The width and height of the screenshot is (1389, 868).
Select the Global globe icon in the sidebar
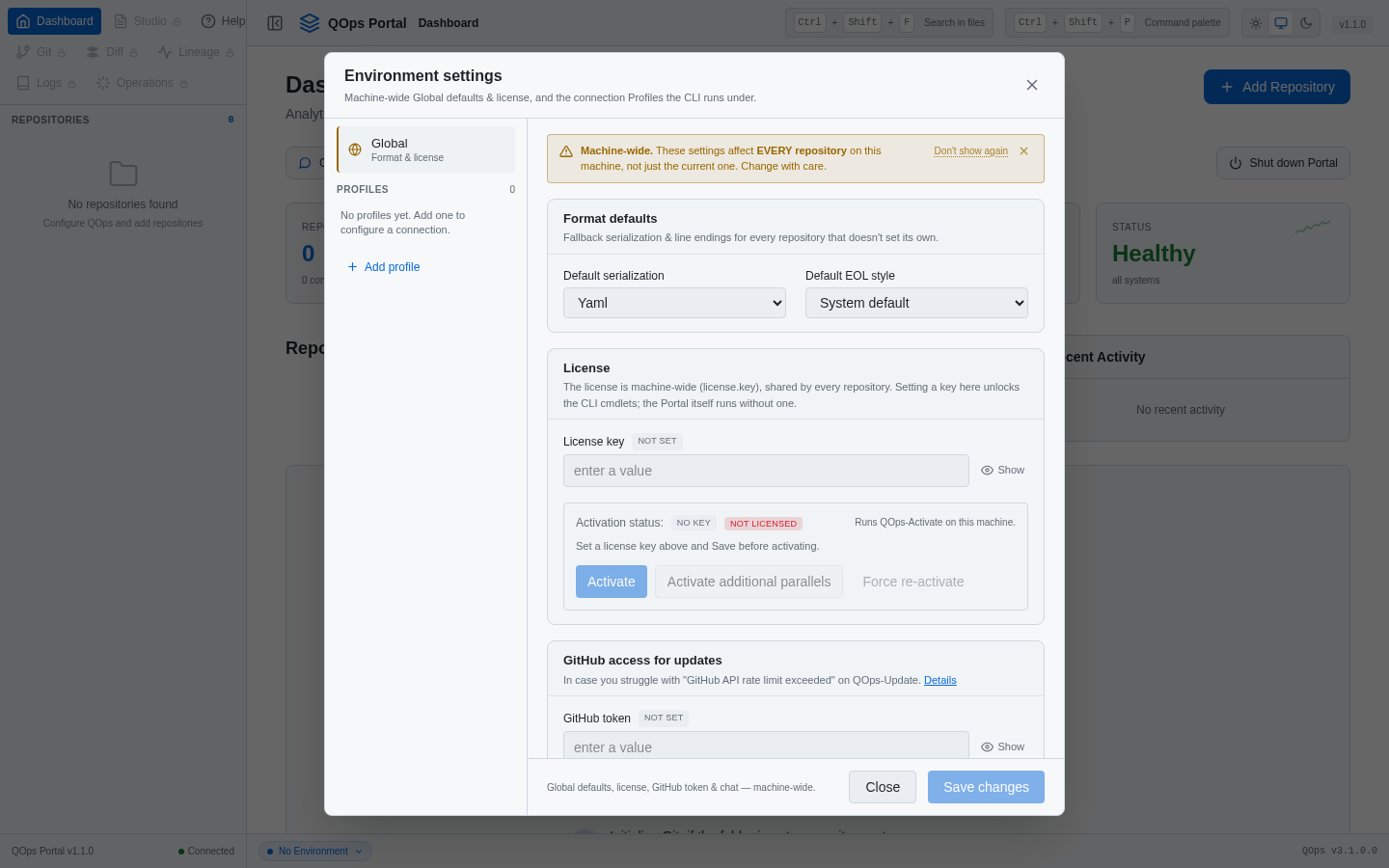[x=355, y=149]
